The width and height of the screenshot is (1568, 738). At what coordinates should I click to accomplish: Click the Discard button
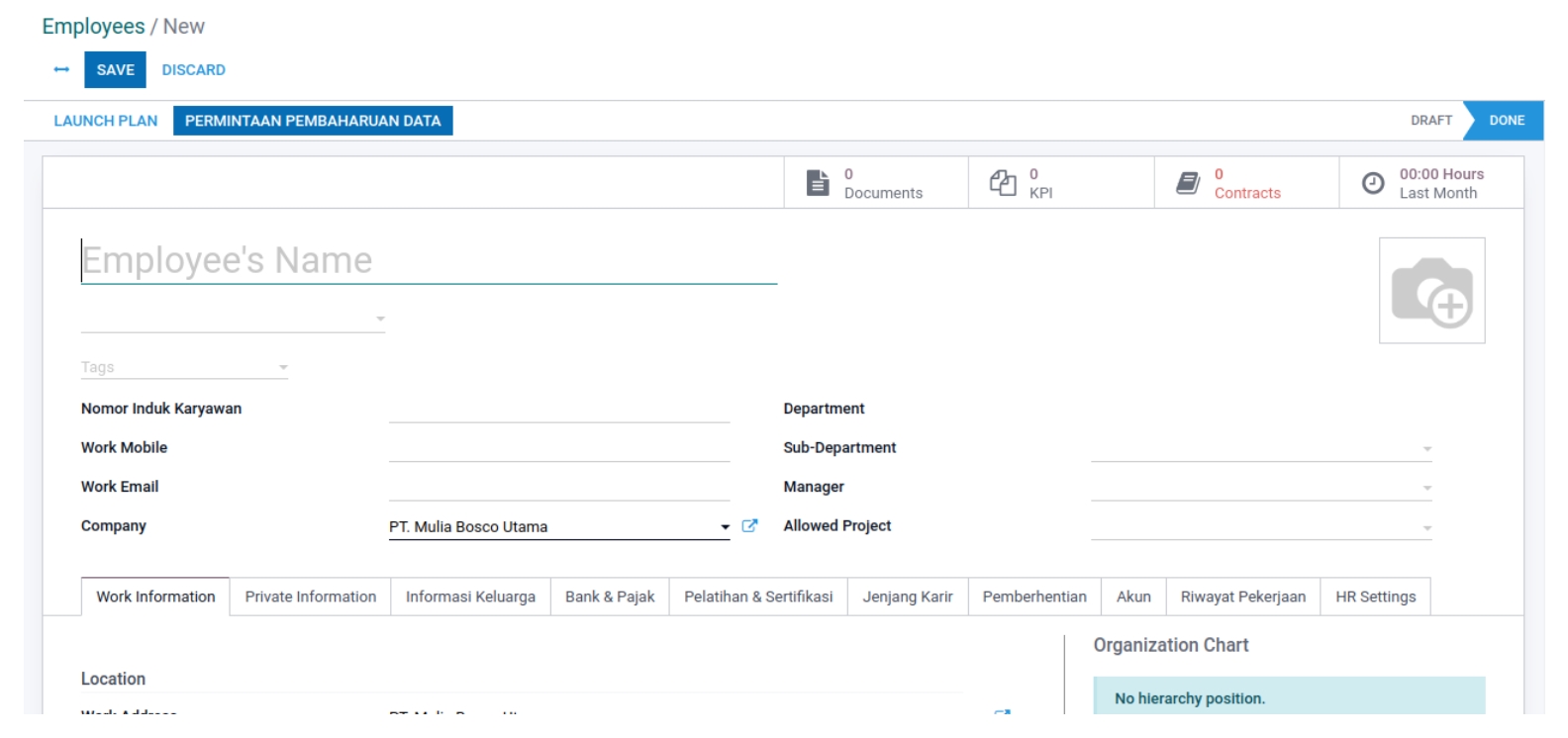tap(193, 70)
